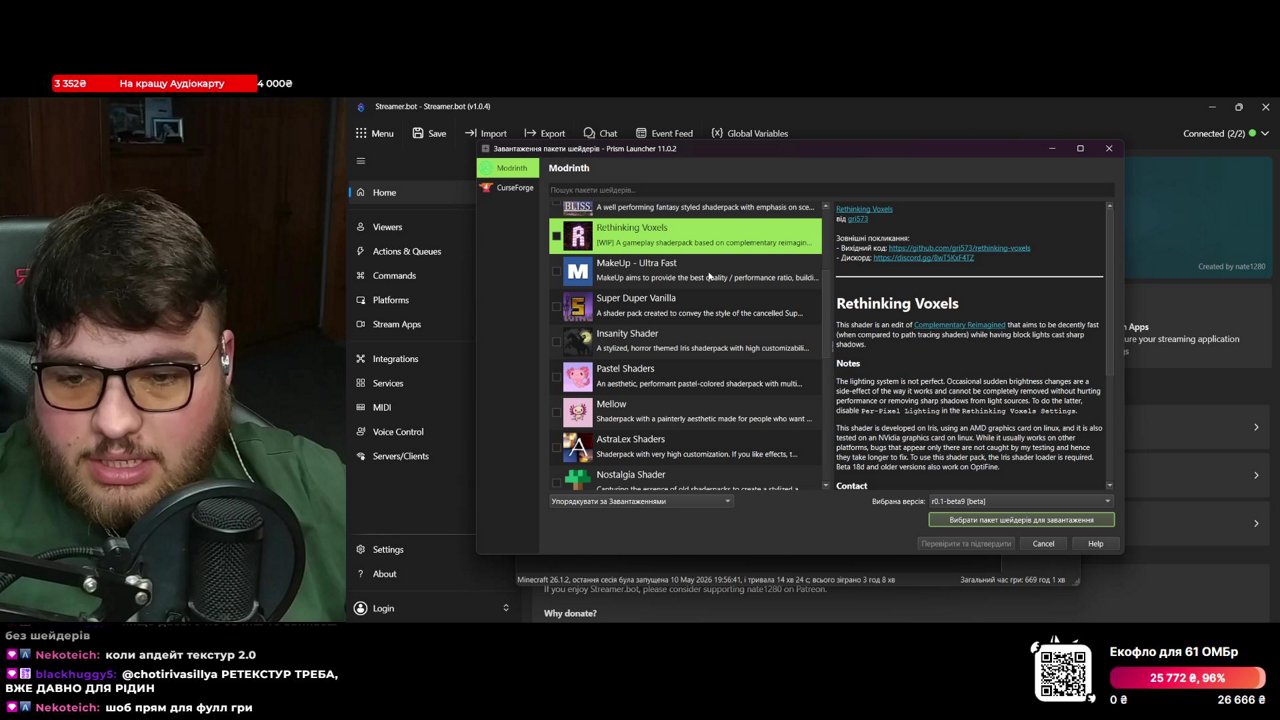The height and width of the screenshot is (720, 1280).
Task: Check the Insanity Shader checkbox
Action: [x=556, y=341]
